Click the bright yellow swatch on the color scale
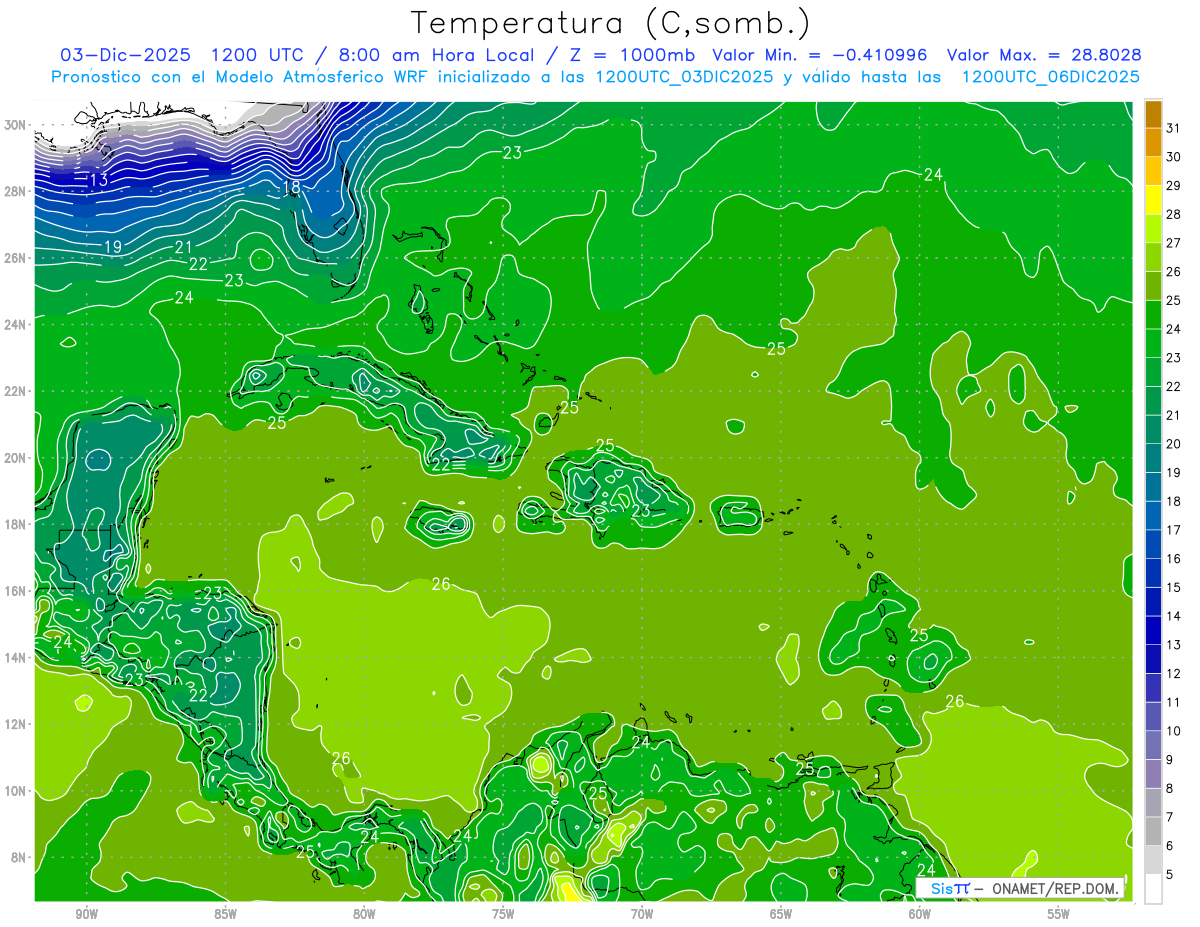1200x927 pixels. [x=1153, y=199]
